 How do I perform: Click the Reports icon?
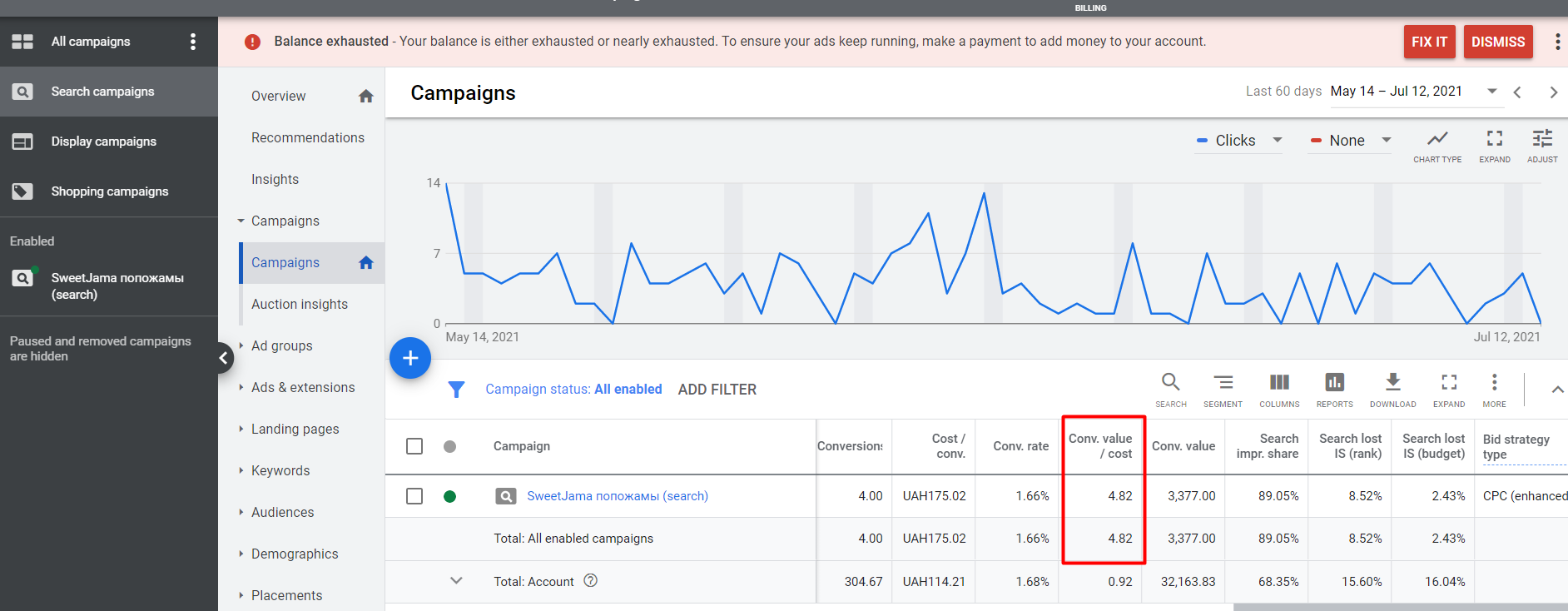1334,383
